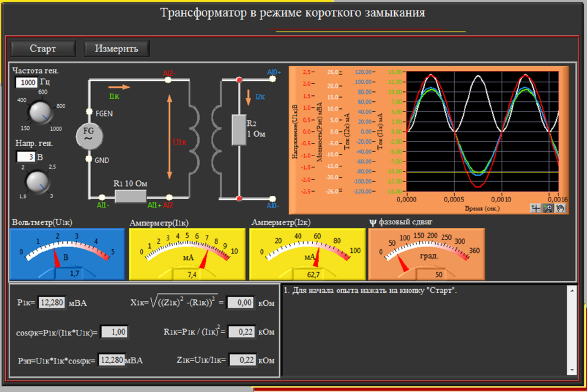Click the title Трансформатор в режиме короткого замыкания
Image resolution: width=587 pixels, height=392 pixels.
pos(293,12)
